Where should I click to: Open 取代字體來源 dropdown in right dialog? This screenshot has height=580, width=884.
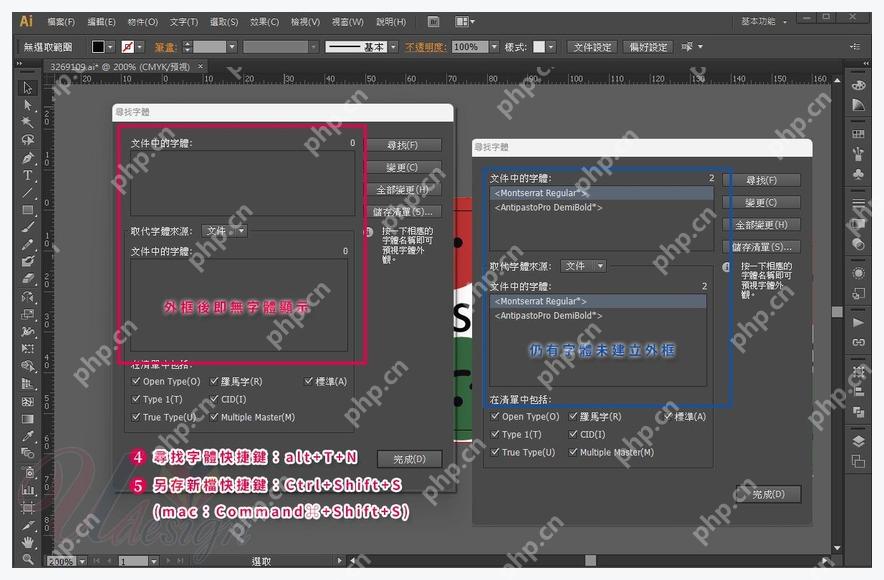584,266
